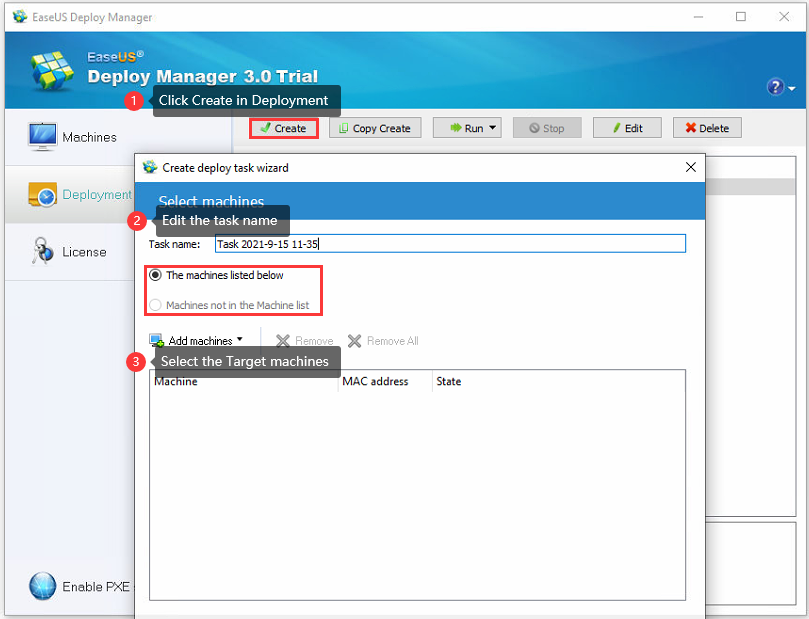Click the Remove All button
The image size is (809, 619).
coord(383,341)
